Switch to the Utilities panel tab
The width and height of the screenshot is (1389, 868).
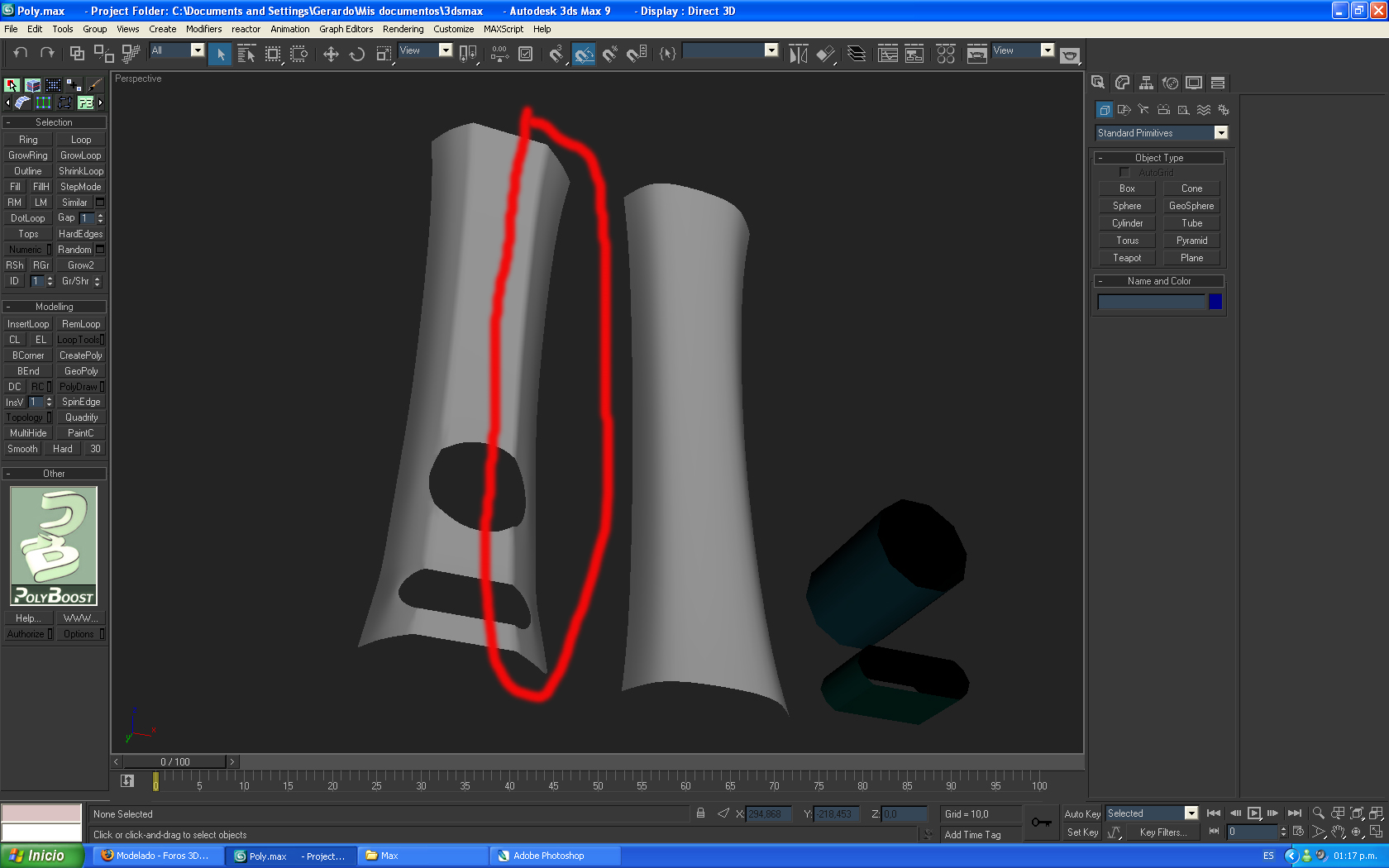[1218, 83]
